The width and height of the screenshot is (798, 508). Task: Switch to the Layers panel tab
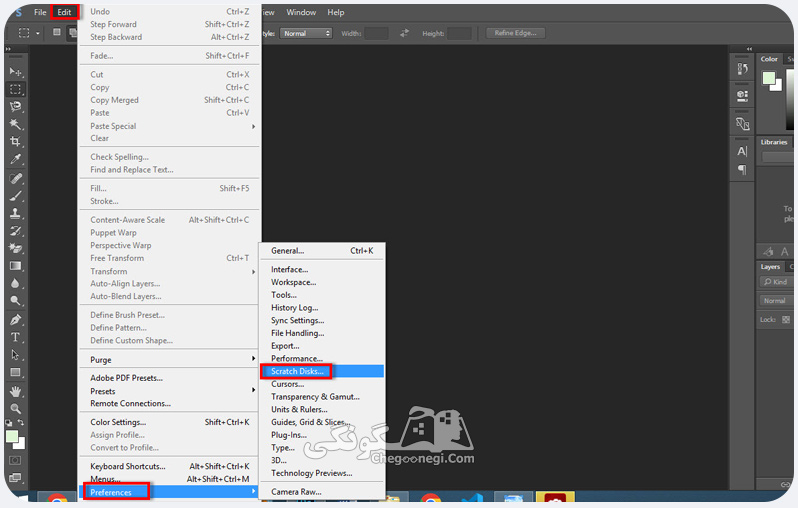770,267
